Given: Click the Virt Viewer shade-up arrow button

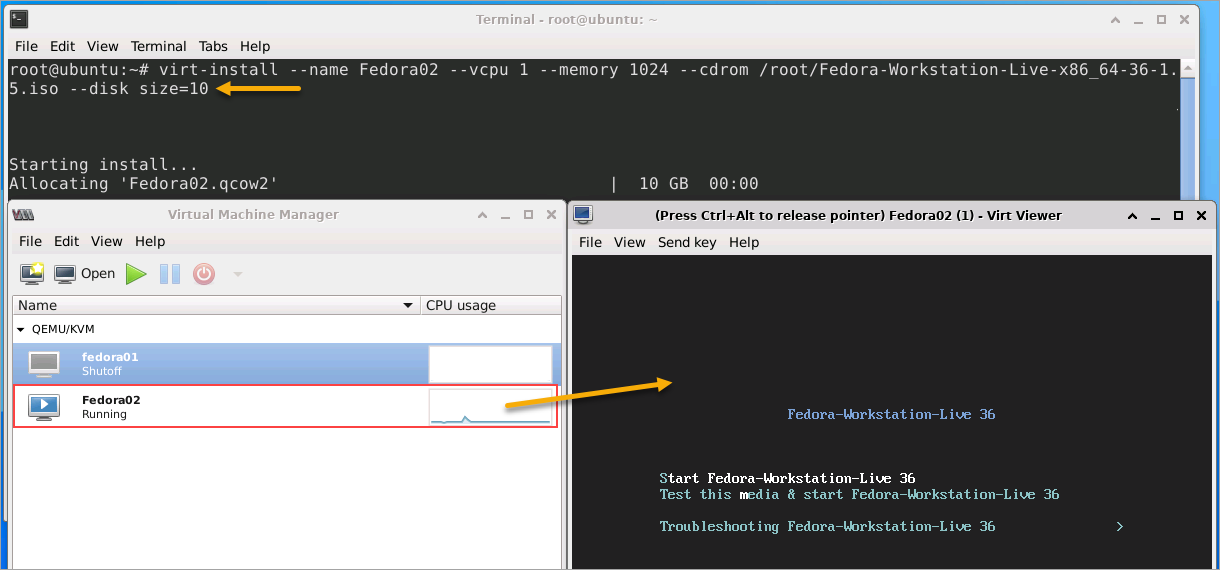Looking at the screenshot, I should point(1133,215).
